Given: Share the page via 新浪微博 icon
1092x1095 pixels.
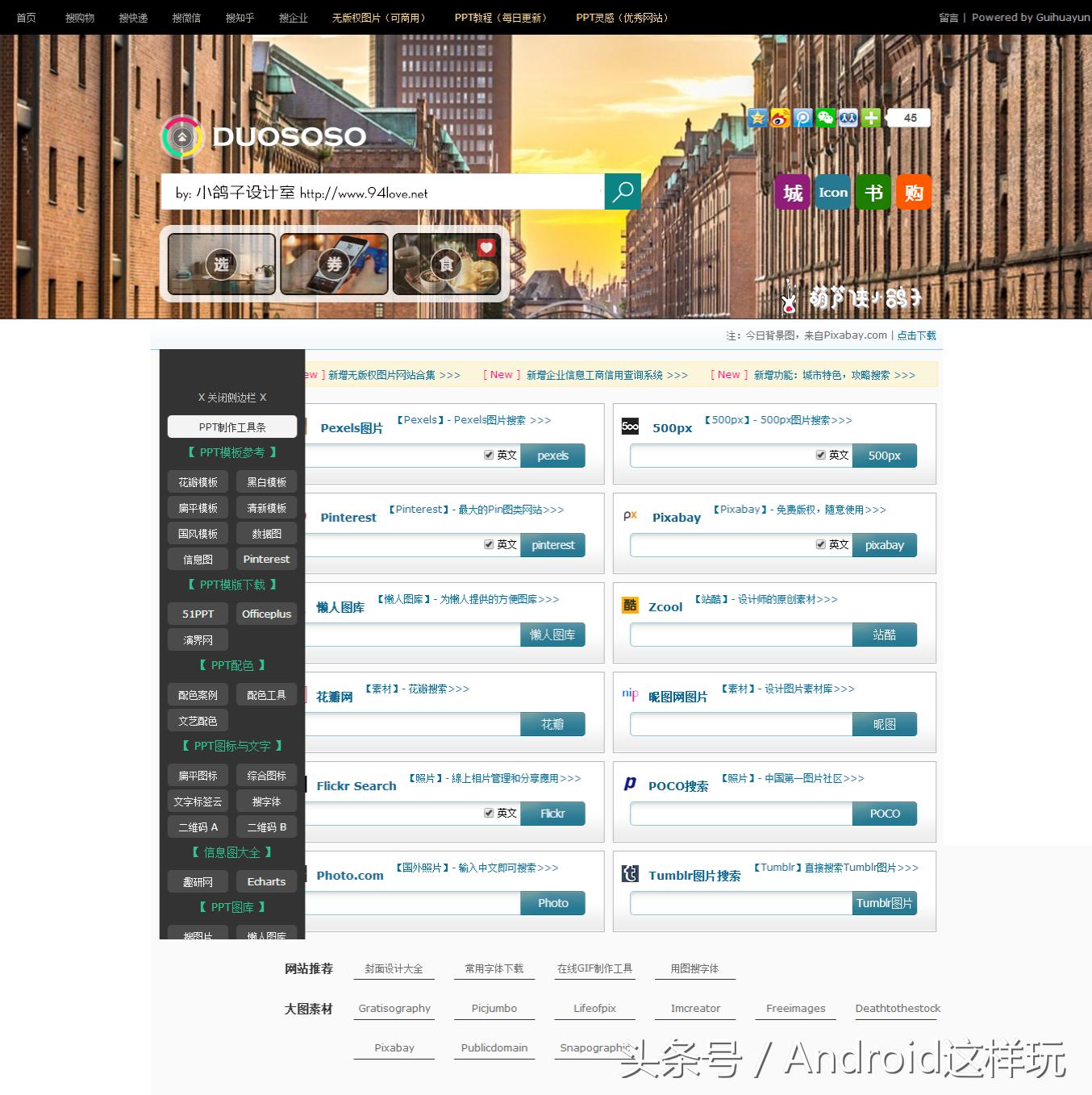Looking at the screenshot, I should pos(779,118).
